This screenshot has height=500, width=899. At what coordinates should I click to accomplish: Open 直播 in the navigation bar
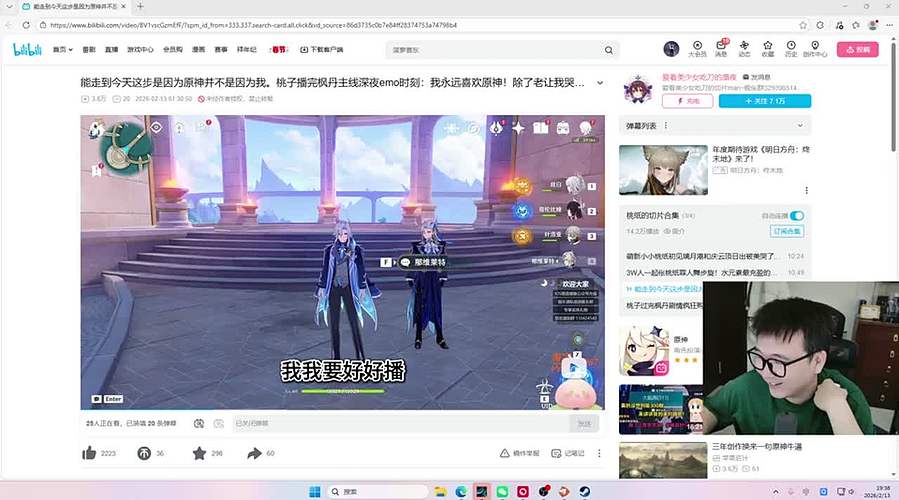[111, 50]
